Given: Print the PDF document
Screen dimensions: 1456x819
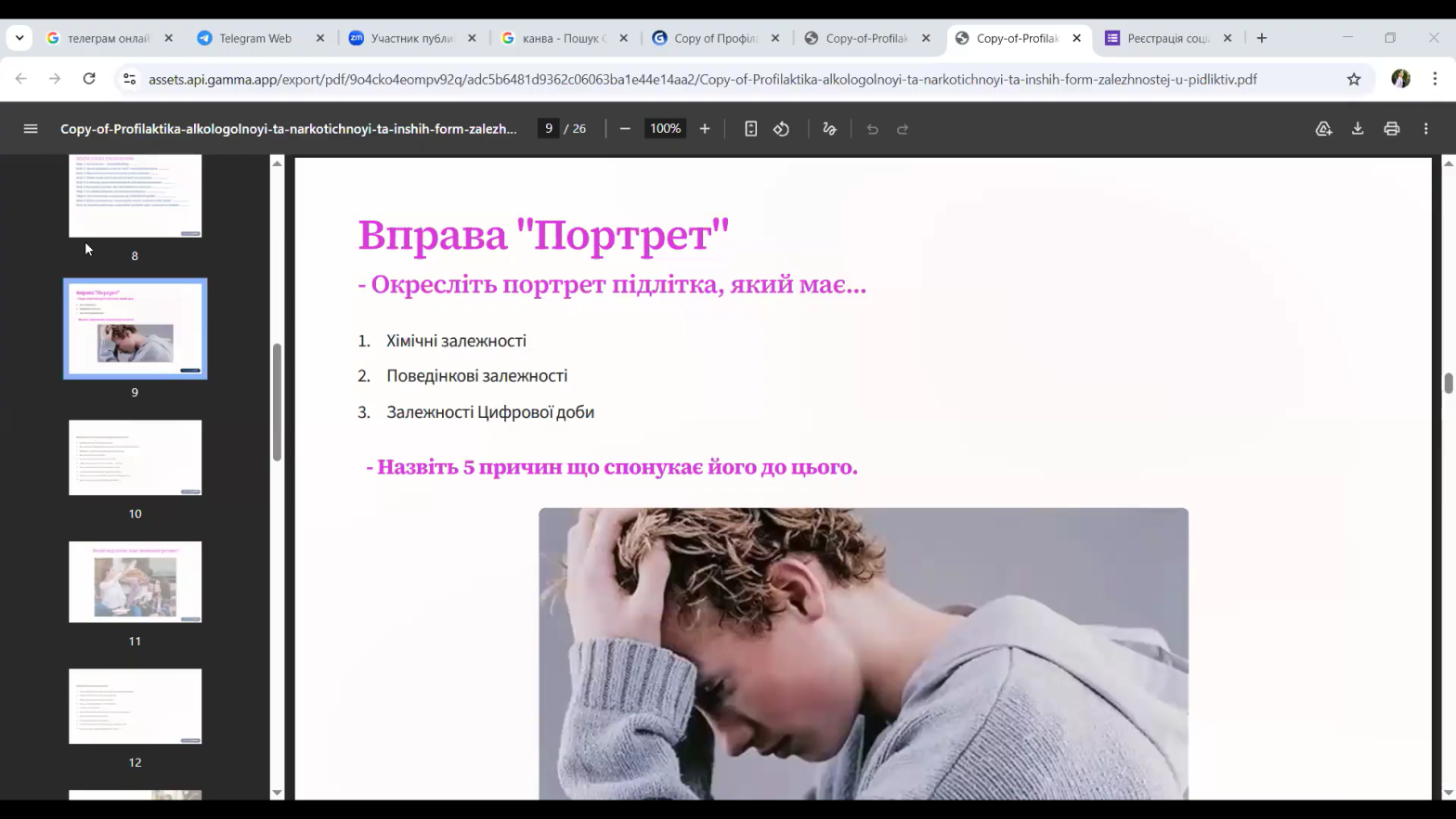Looking at the screenshot, I should 1391,129.
